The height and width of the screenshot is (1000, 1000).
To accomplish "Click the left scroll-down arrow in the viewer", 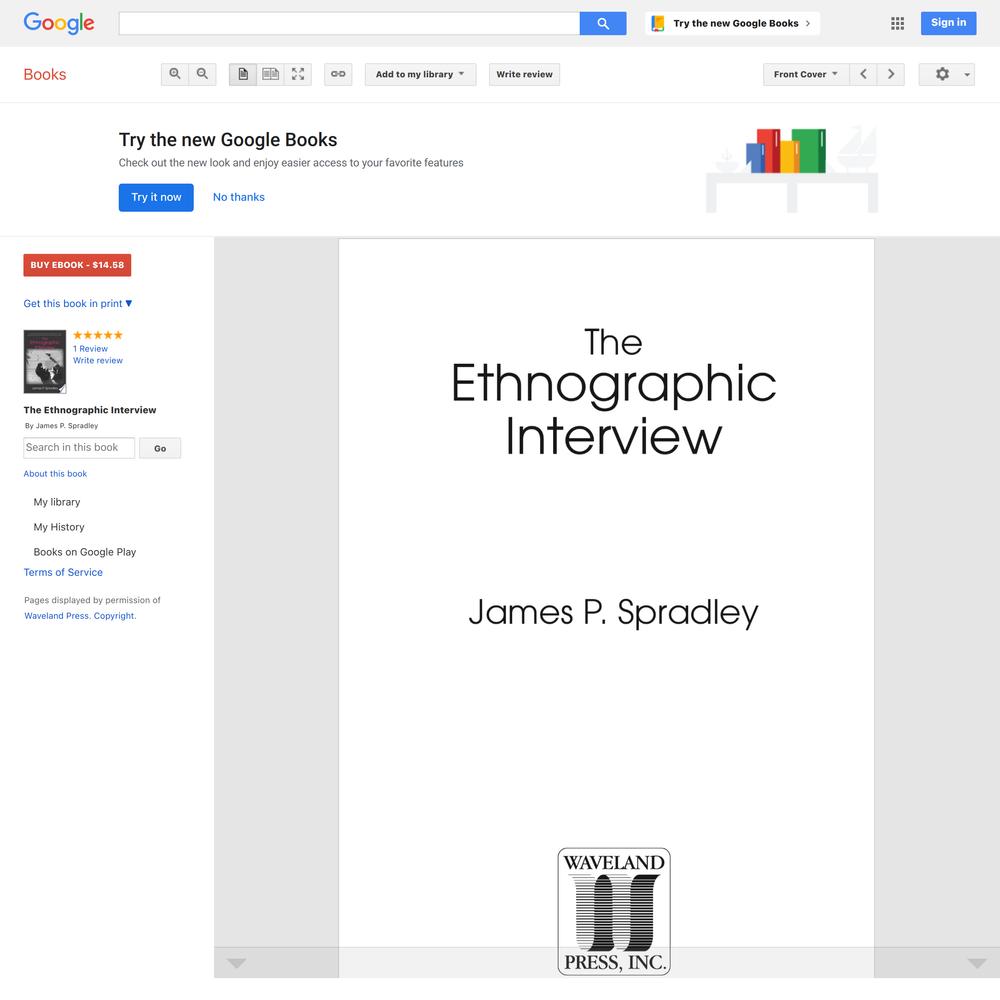I will coord(237,963).
